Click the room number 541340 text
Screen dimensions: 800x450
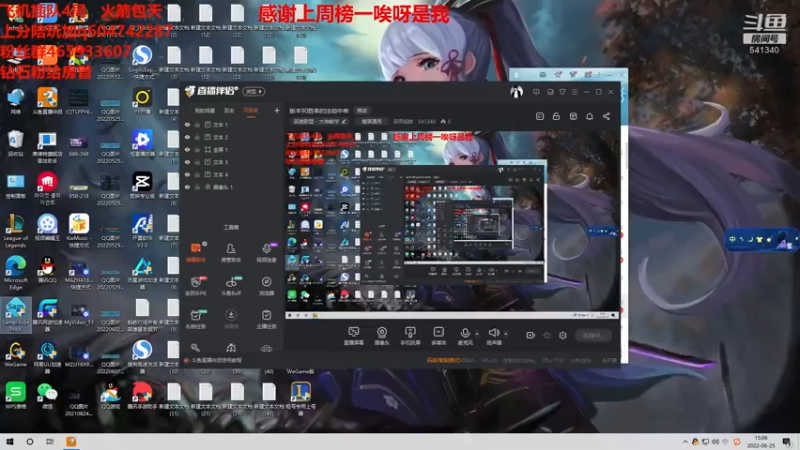(427, 122)
